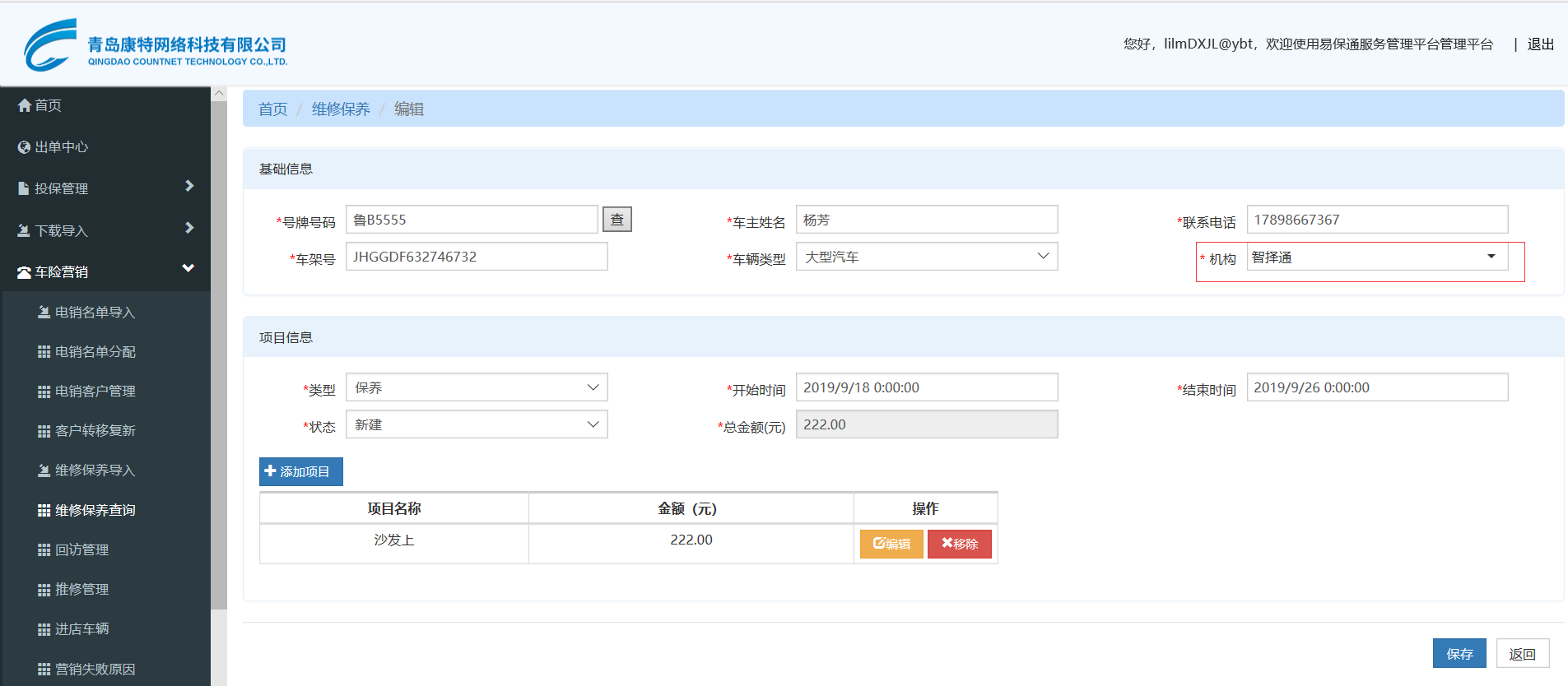
Task: Click the grid icon beside 电销客户管理
Action: [x=44, y=392]
